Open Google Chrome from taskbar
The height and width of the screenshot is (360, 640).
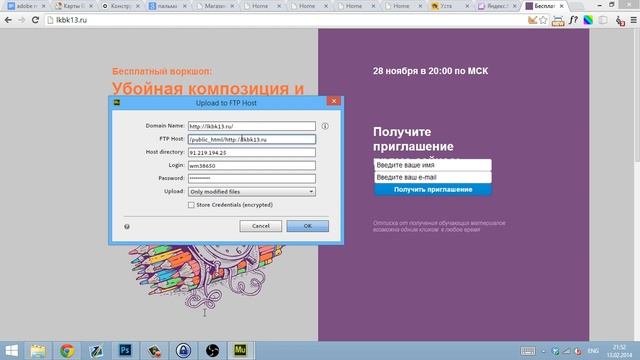[x=67, y=351]
